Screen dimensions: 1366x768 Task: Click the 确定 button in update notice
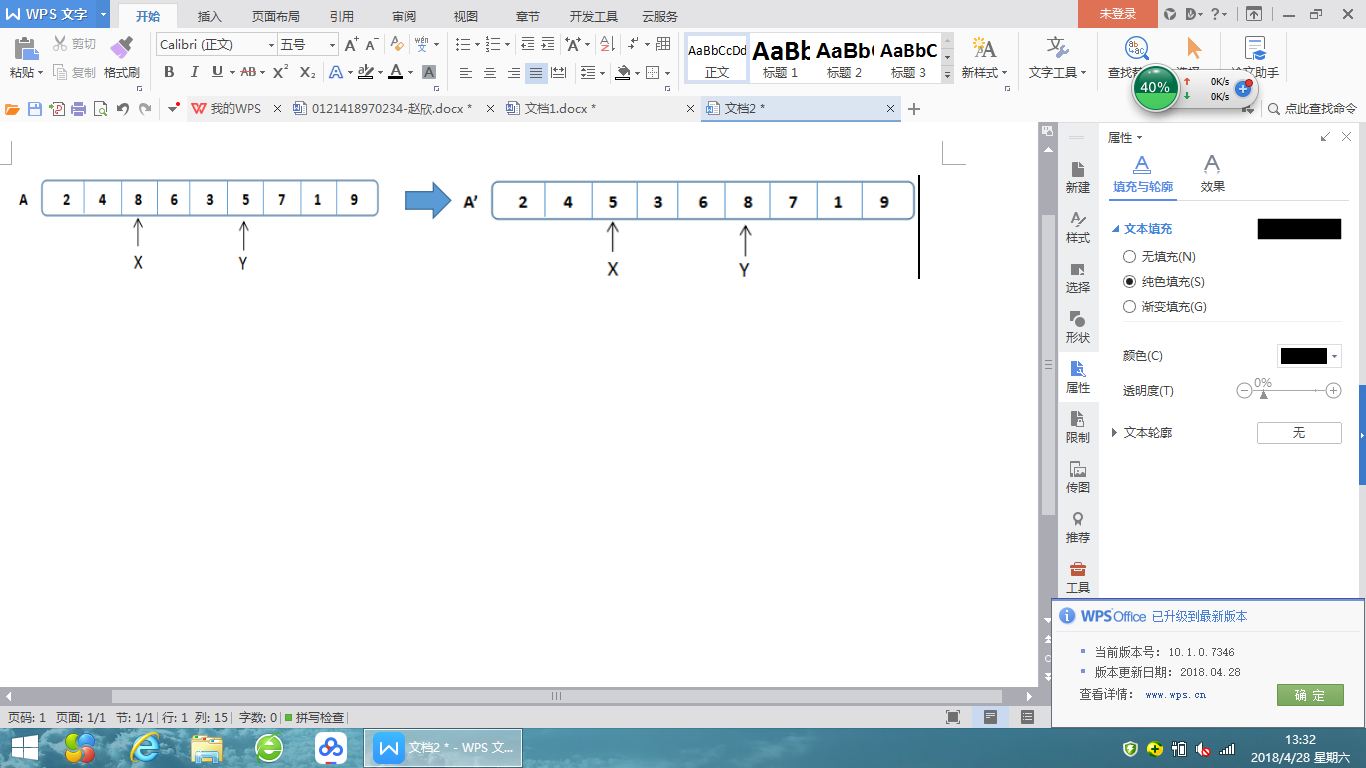point(1309,695)
